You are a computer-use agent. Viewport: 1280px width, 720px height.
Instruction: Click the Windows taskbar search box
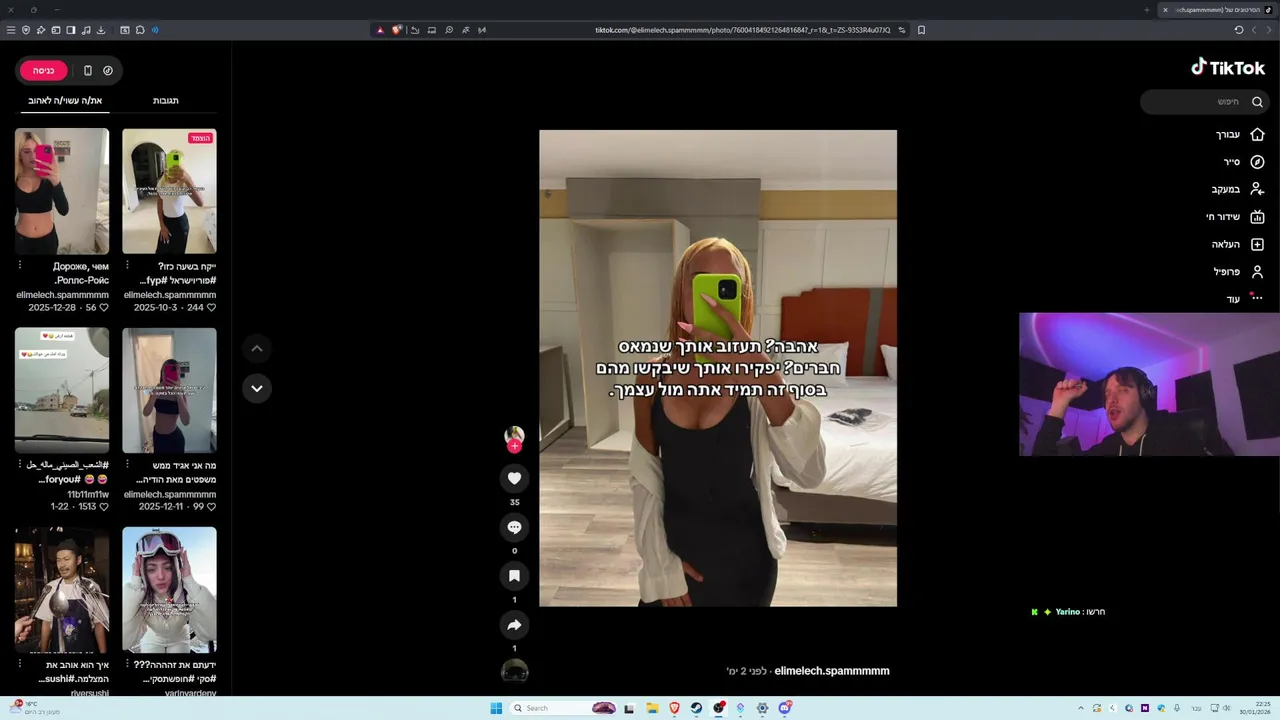tap(563, 708)
